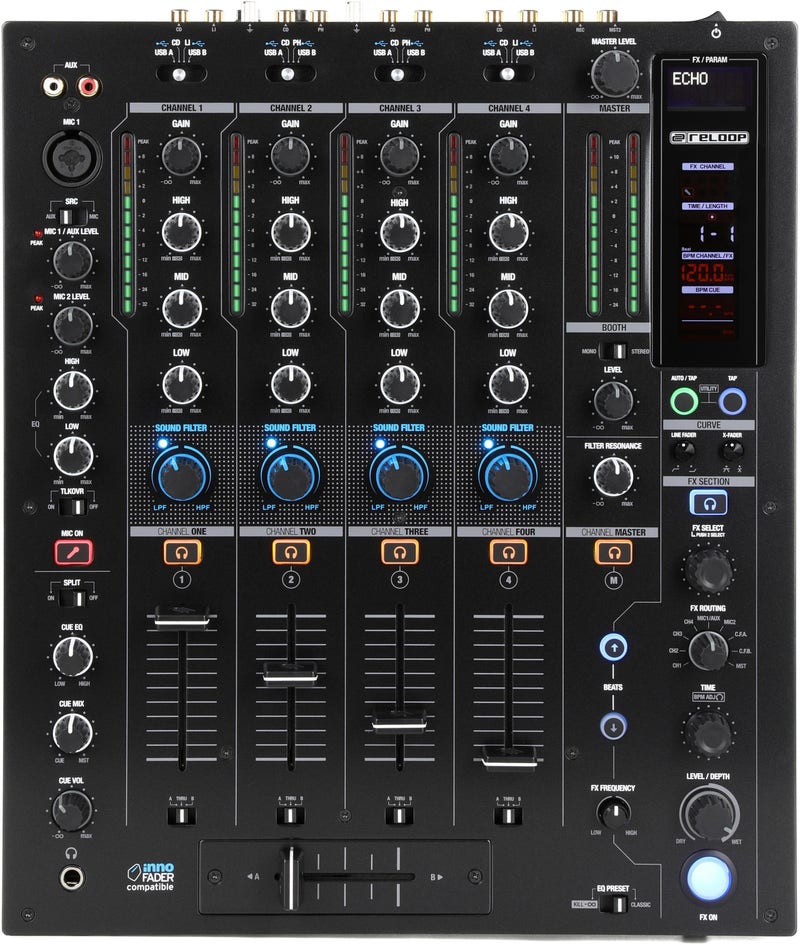
Task: Toggle the Booth MONO/STEREO switch
Action: [613, 351]
